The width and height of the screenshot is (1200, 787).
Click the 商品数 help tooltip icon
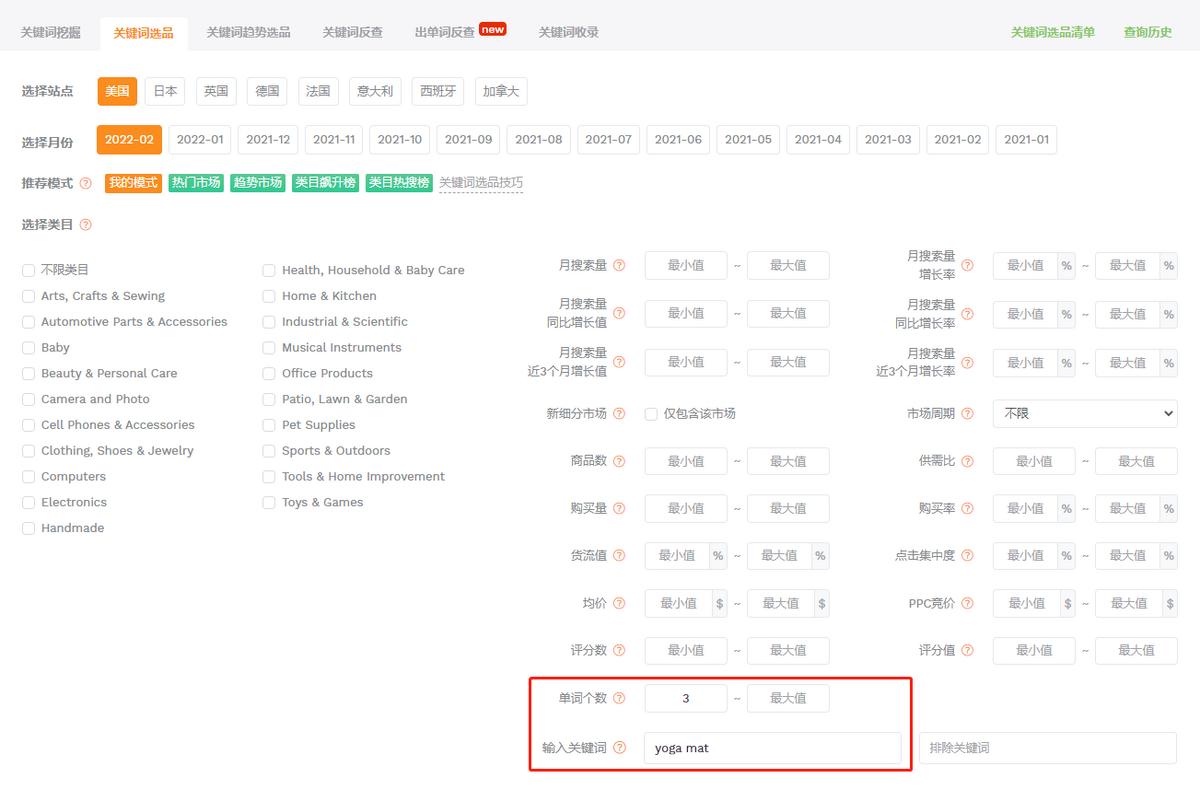(620, 461)
